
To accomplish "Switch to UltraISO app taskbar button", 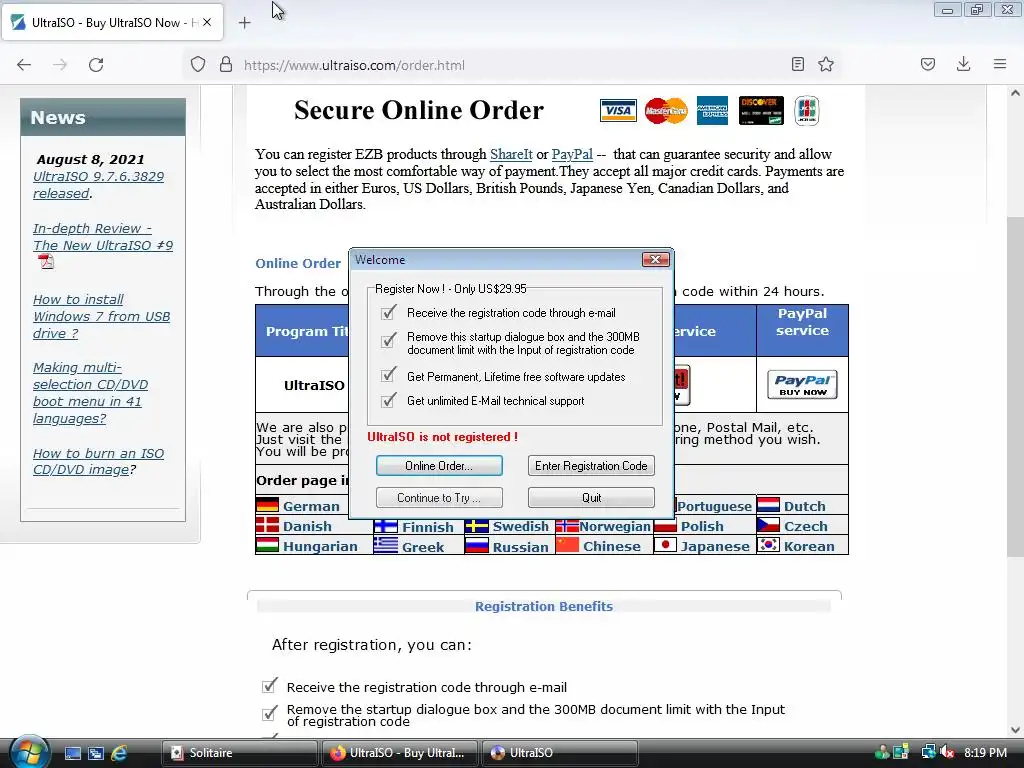I will coord(560,753).
